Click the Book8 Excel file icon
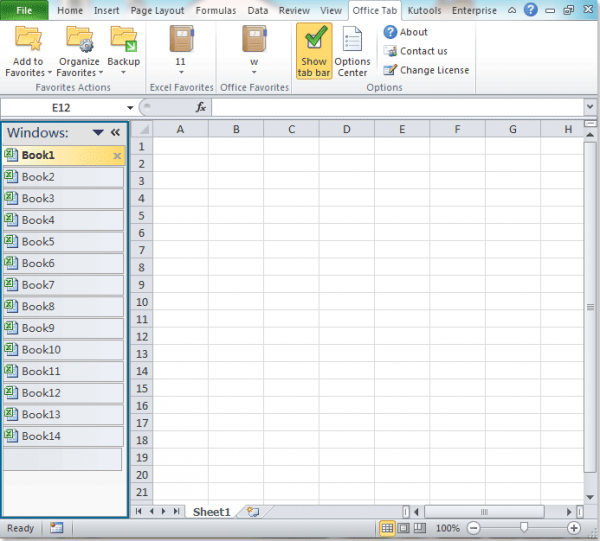The width and height of the screenshot is (600, 541). click(x=11, y=306)
